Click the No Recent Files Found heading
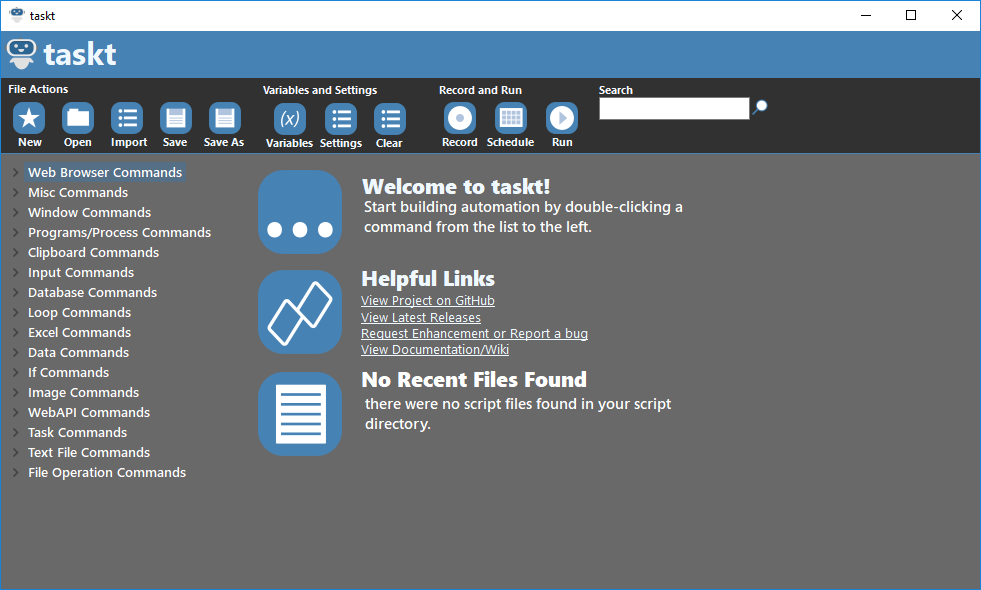Image resolution: width=981 pixels, height=590 pixels. tap(474, 379)
